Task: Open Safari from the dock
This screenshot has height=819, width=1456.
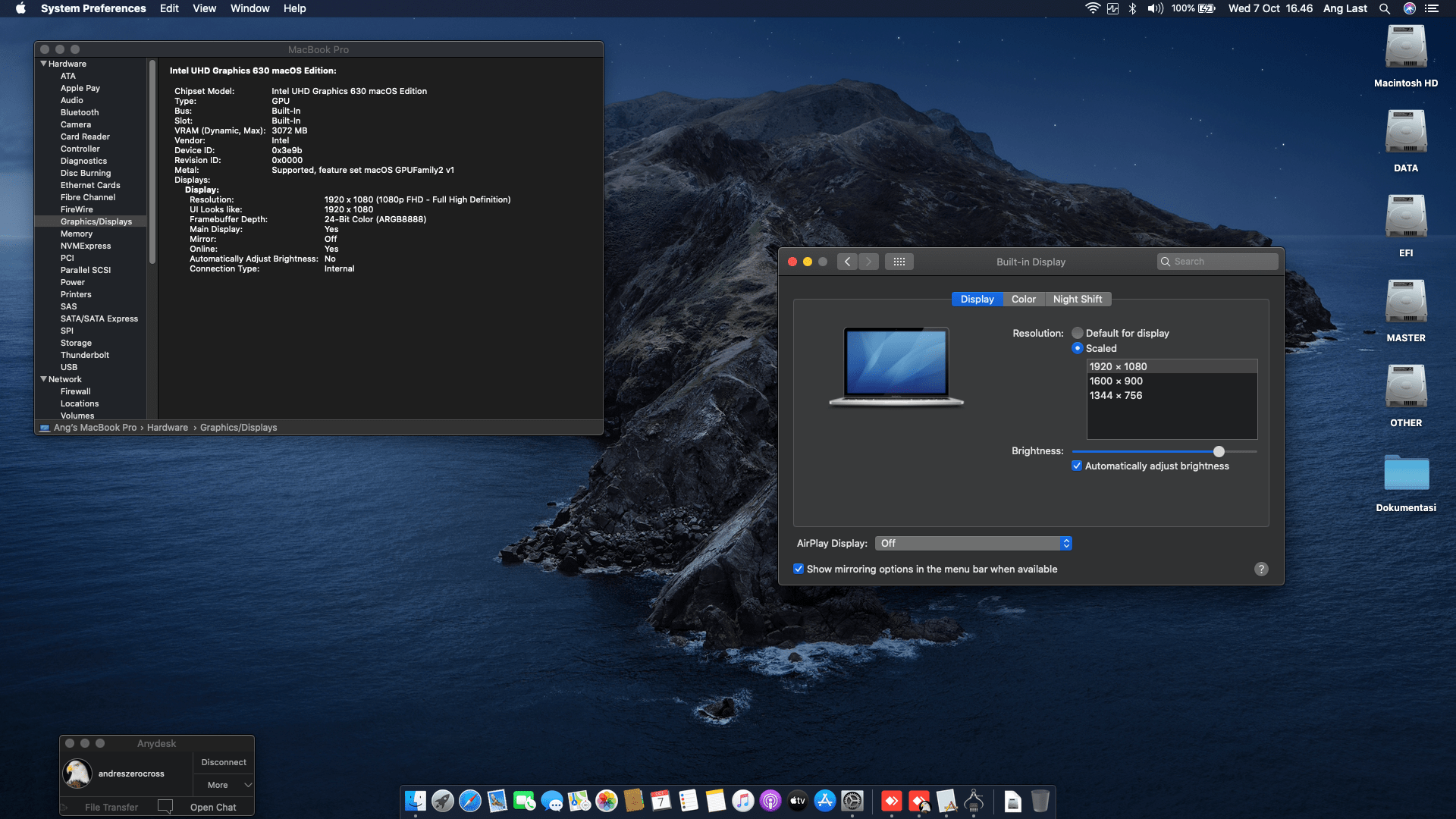Action: pyautogui.click(x=470, y=801)
